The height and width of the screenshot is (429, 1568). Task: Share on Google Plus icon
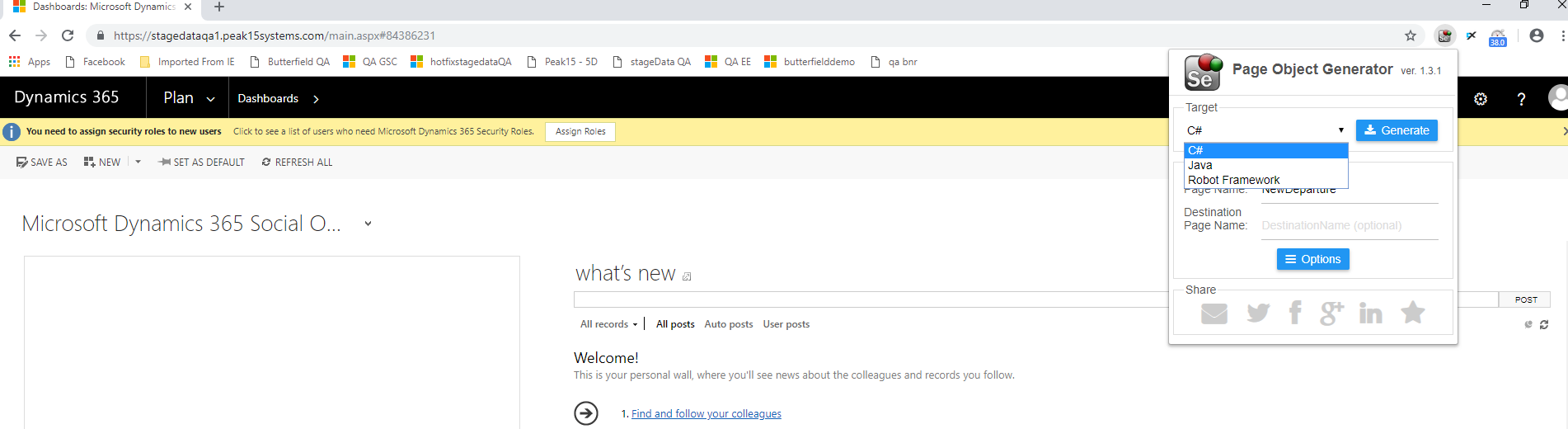click(1331, 313)
